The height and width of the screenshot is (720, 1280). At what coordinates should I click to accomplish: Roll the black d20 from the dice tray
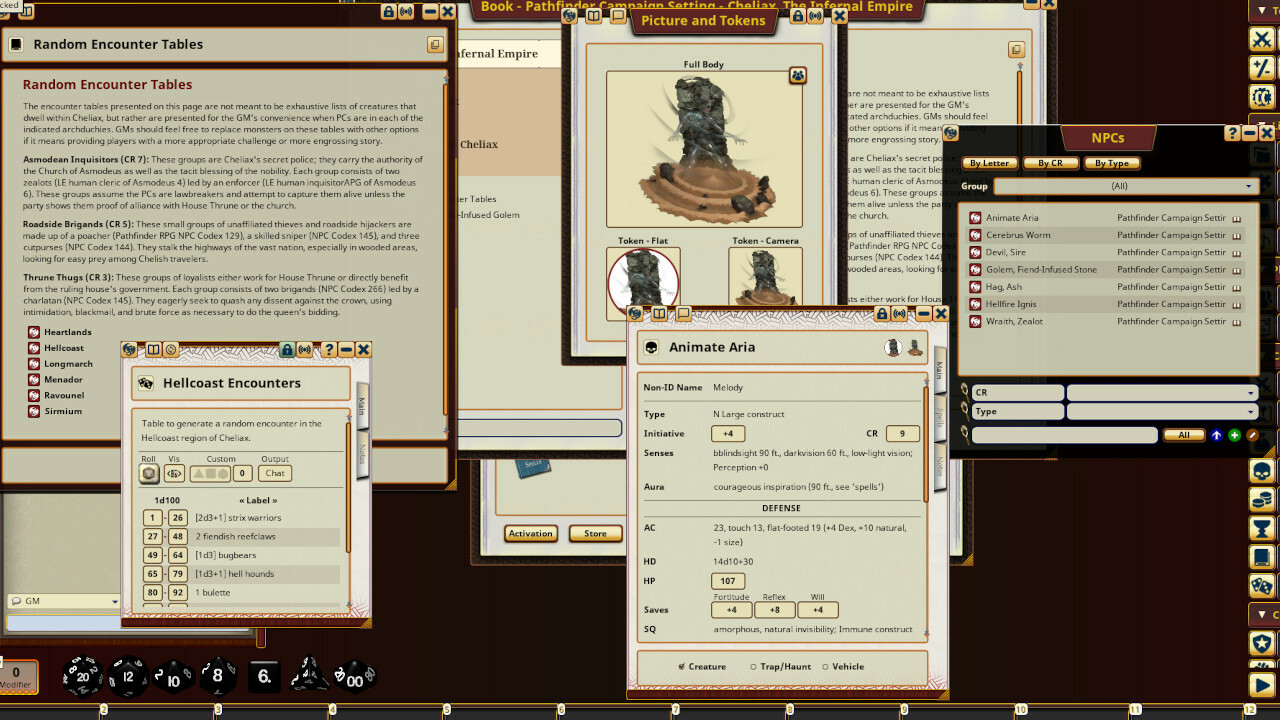[82, 676]
